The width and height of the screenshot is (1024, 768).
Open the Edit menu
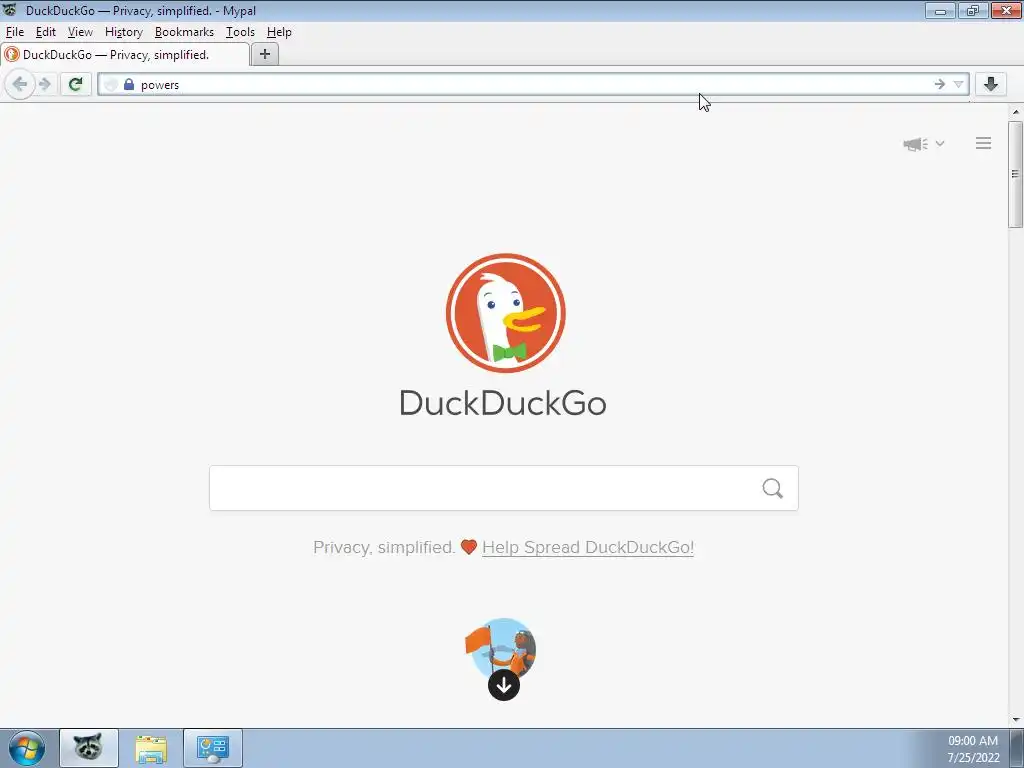click(x=46, y=32)
